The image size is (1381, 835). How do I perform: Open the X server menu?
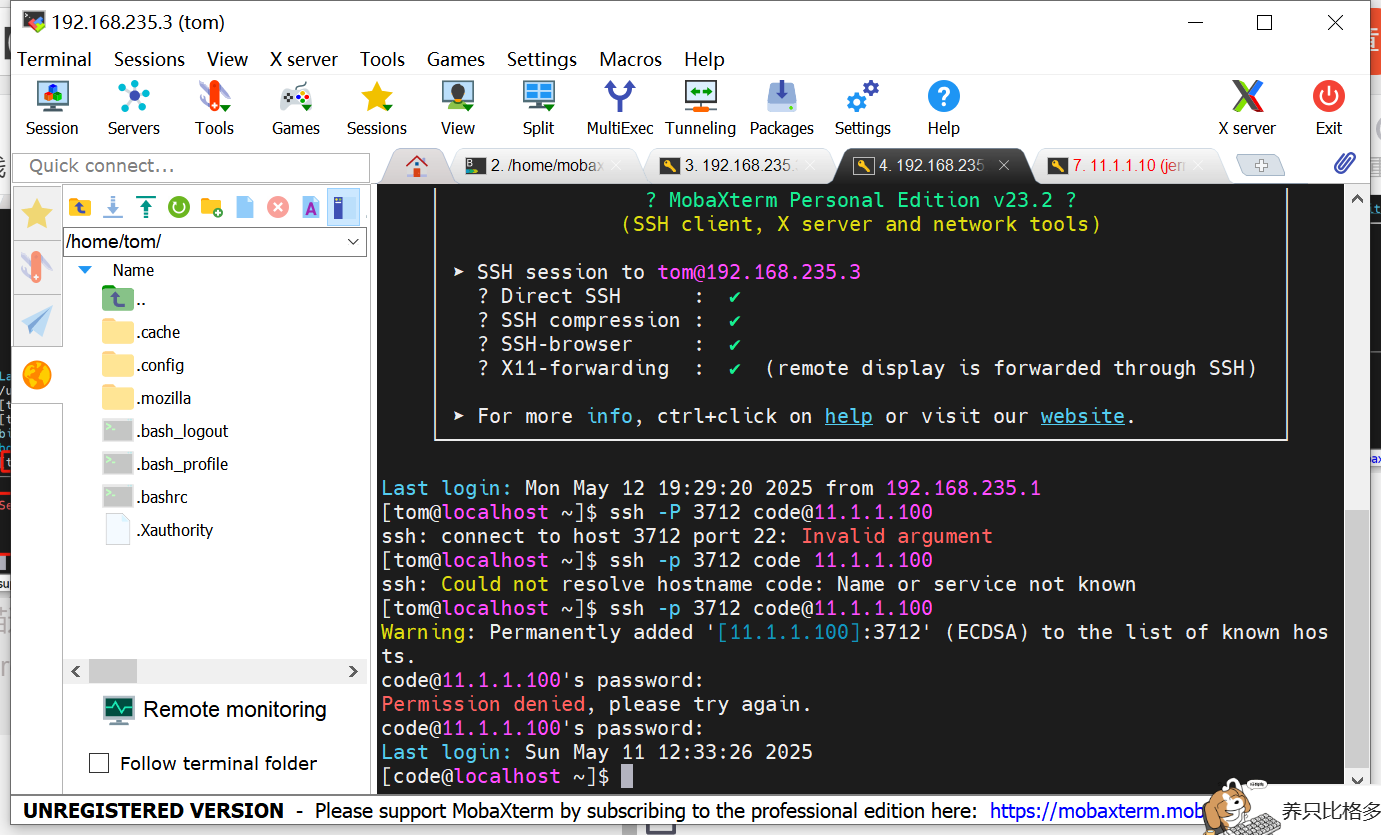point(304,59)
